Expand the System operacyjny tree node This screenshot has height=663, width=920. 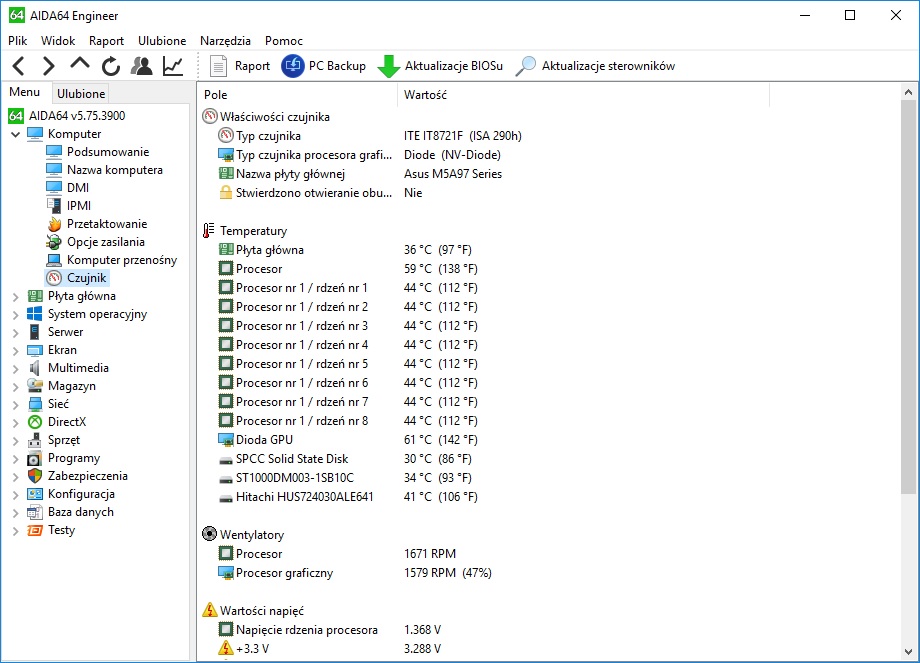16,315
